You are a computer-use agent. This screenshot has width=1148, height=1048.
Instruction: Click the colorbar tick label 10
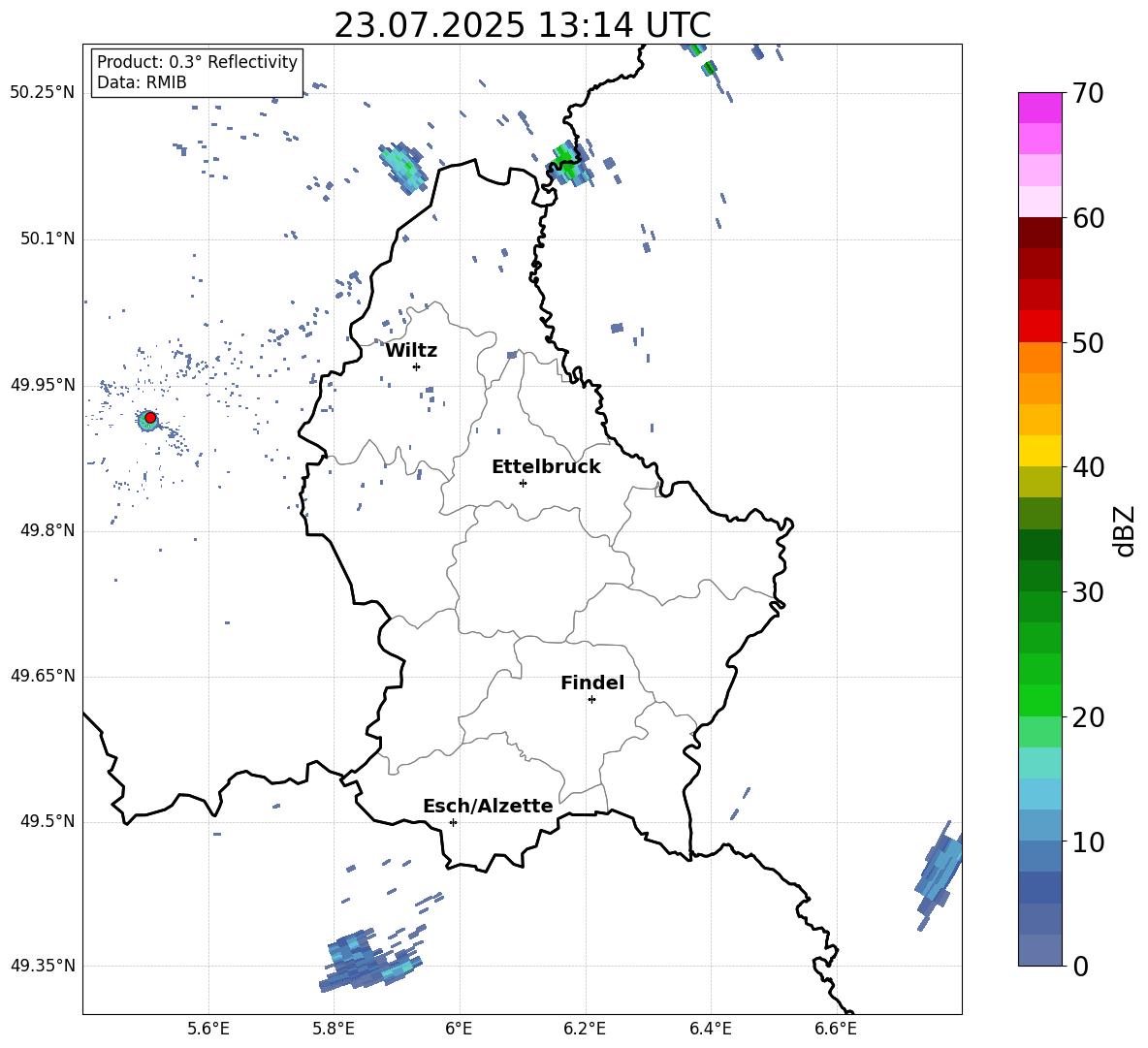(1088, 842)
